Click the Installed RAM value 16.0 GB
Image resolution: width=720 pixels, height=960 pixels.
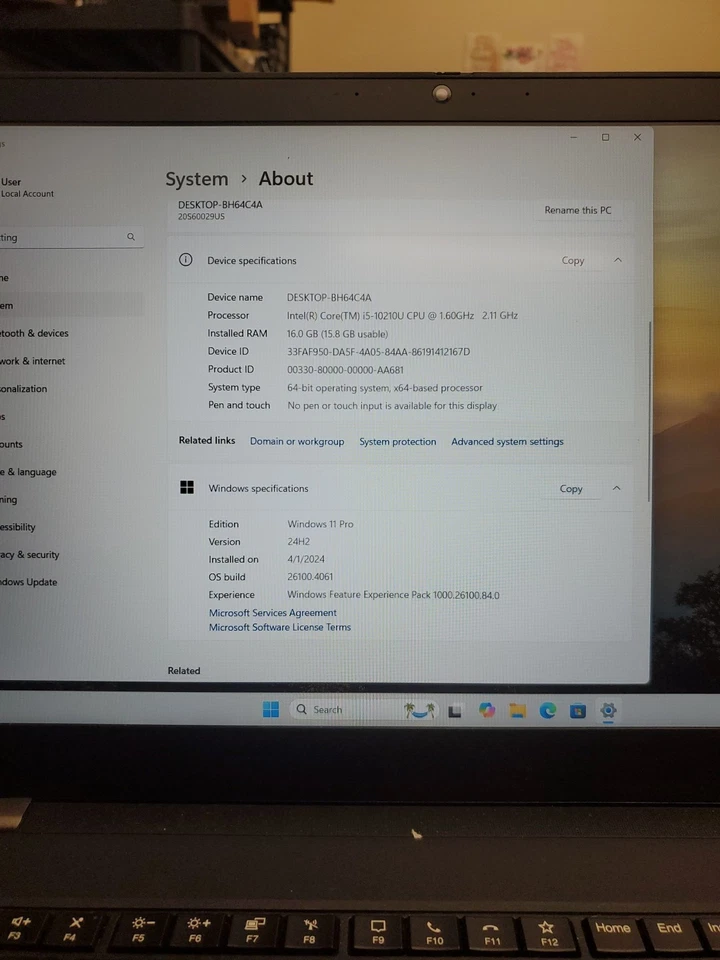click(337, 334)
